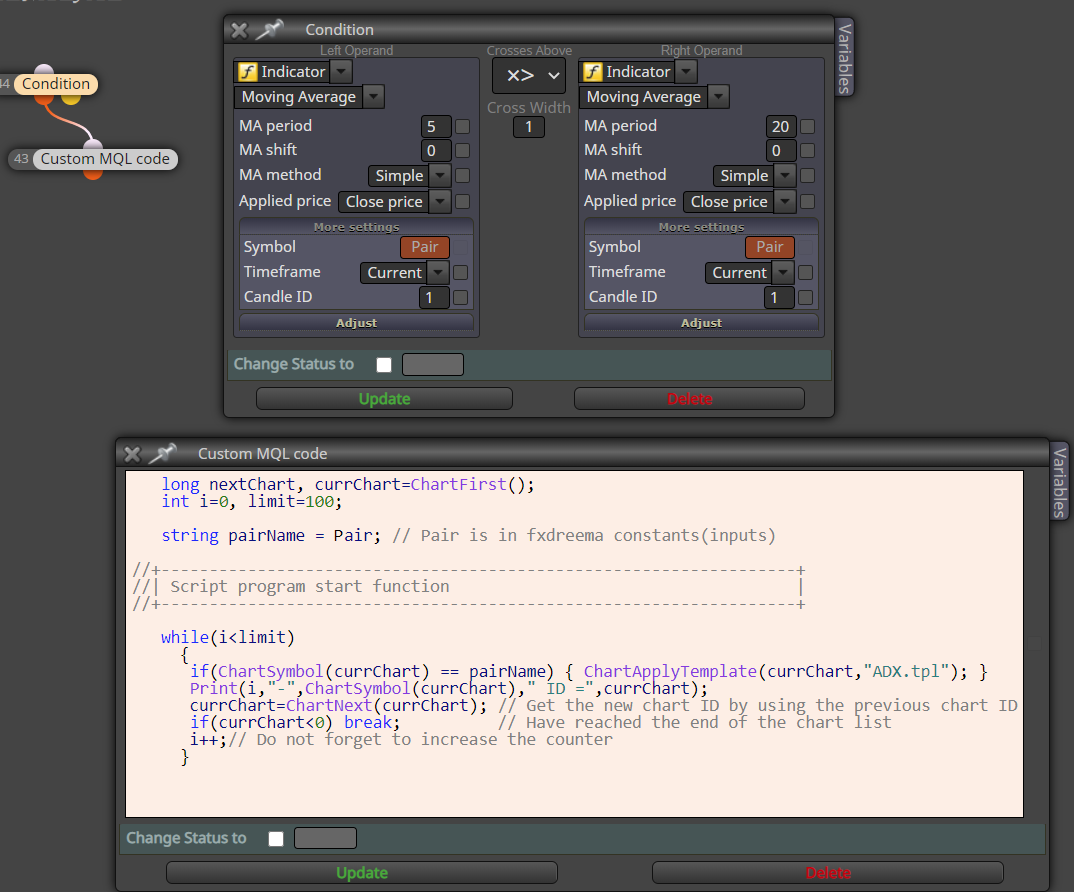The height and width of the screenshot is (892, 1074).
Task: Click Update button in Condition panel
Action: click(384, 399)
